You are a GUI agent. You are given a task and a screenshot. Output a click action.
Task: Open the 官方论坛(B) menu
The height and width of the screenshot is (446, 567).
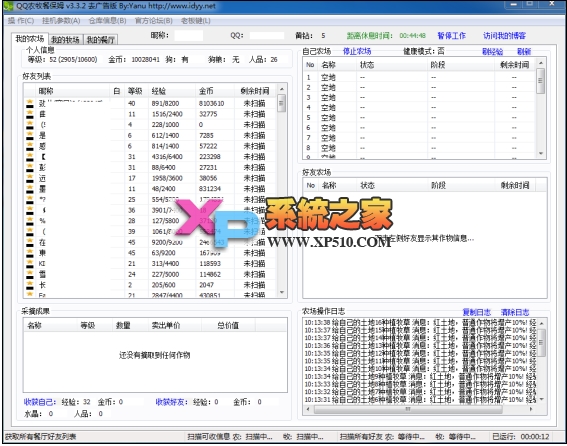[153, 21]
